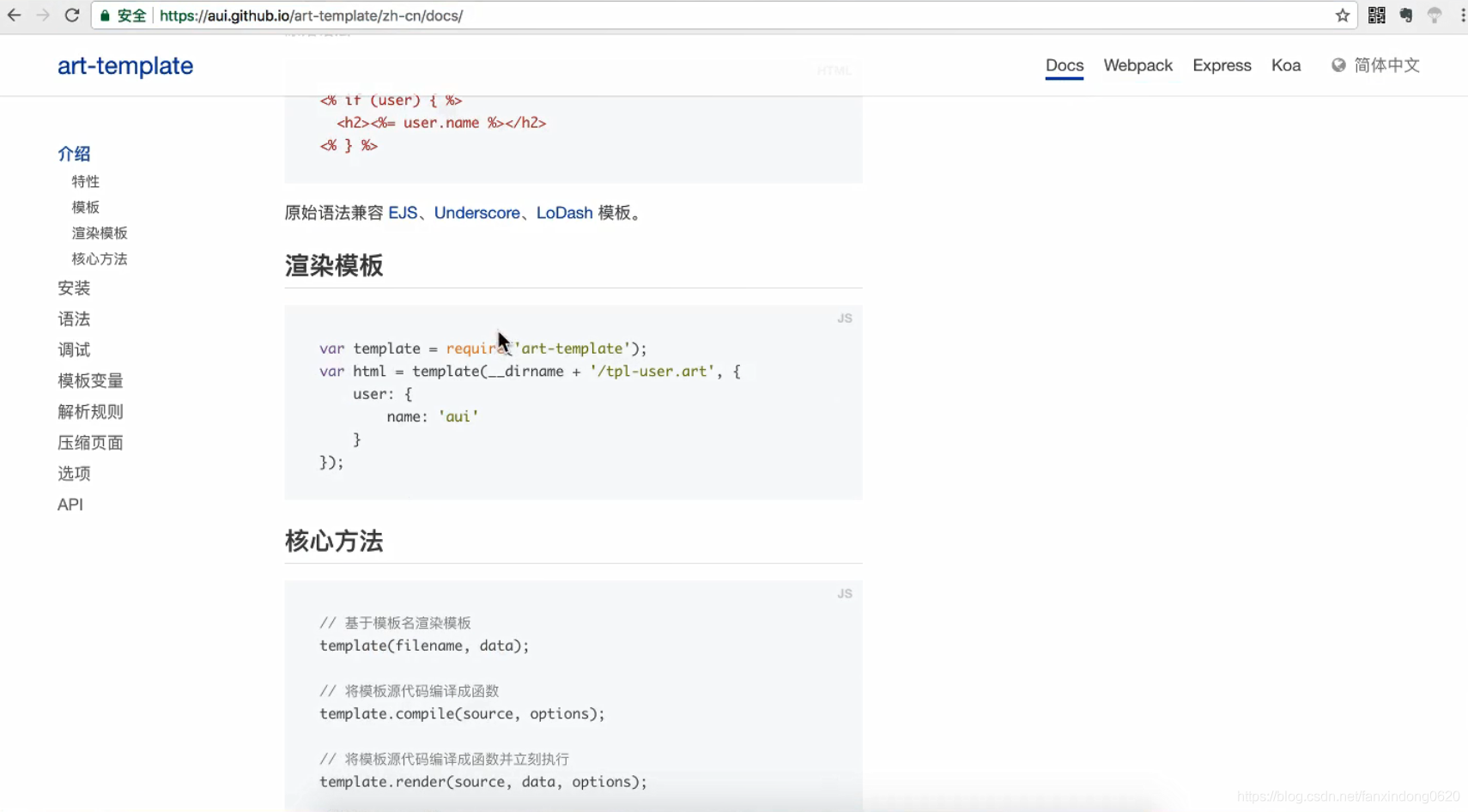Click the Underscore link
1468x812 pixels.
coord(477,213)
